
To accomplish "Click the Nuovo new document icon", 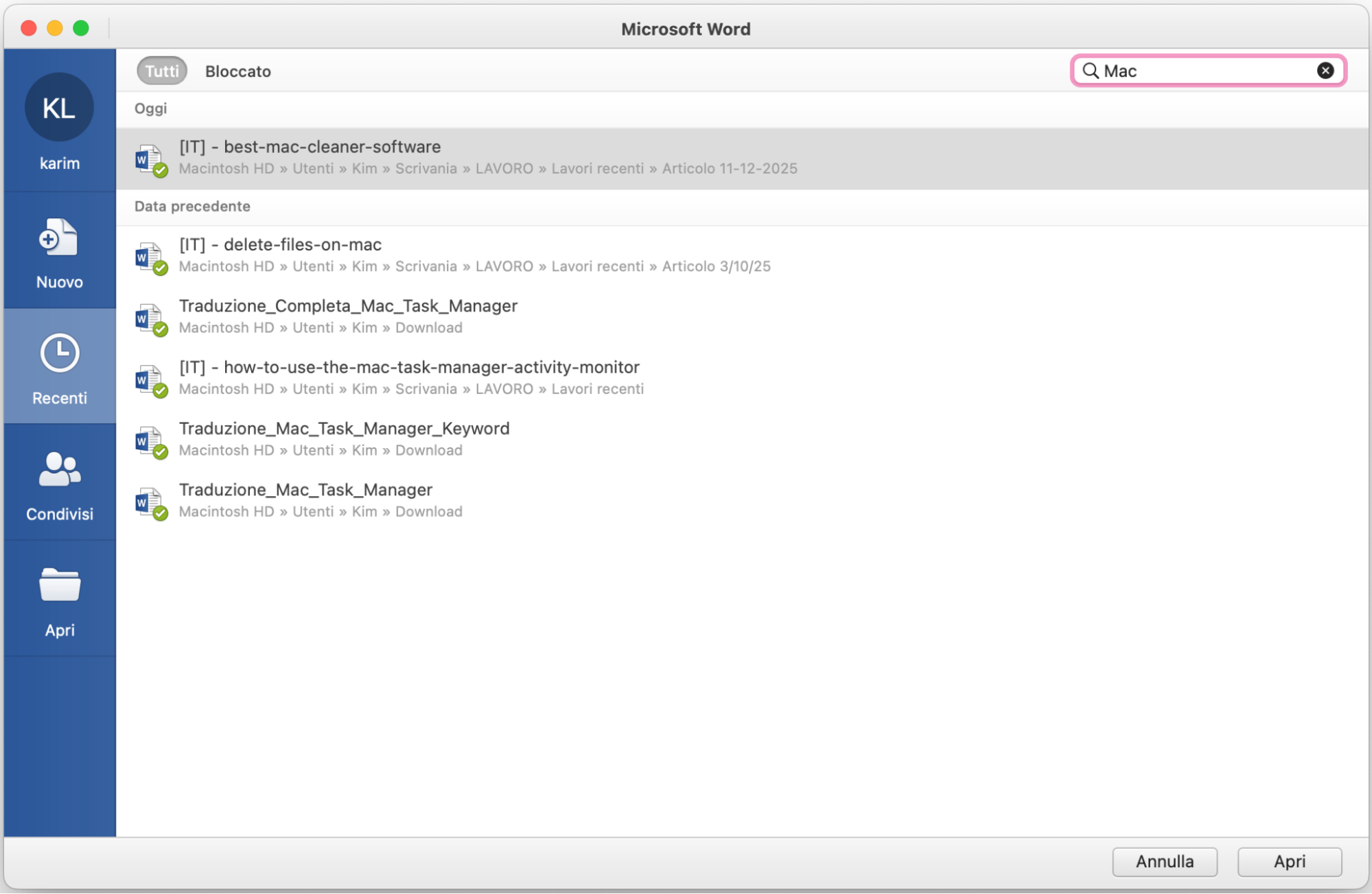I will (x=59, y=237).
